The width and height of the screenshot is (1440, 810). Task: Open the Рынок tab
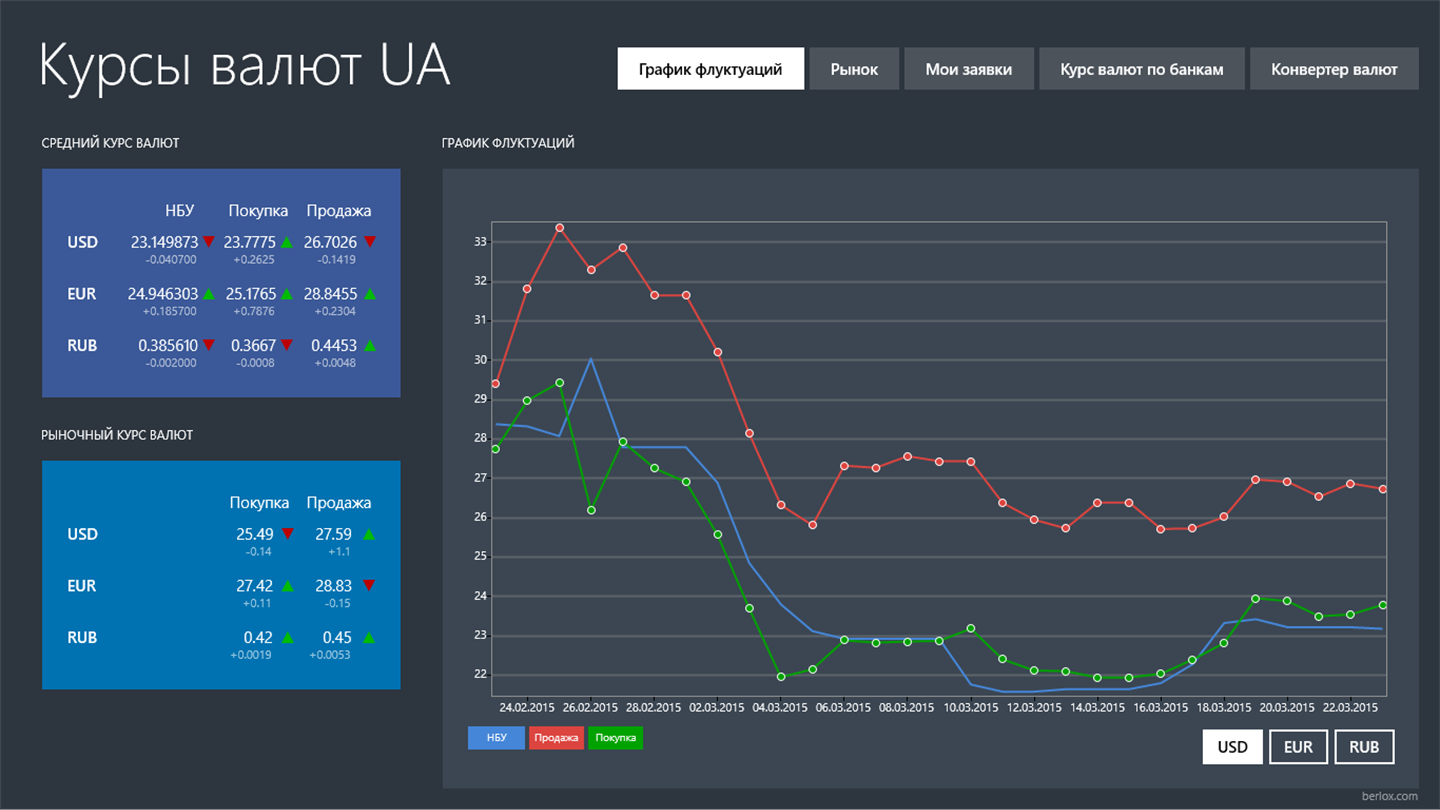(x=854, y=69)
